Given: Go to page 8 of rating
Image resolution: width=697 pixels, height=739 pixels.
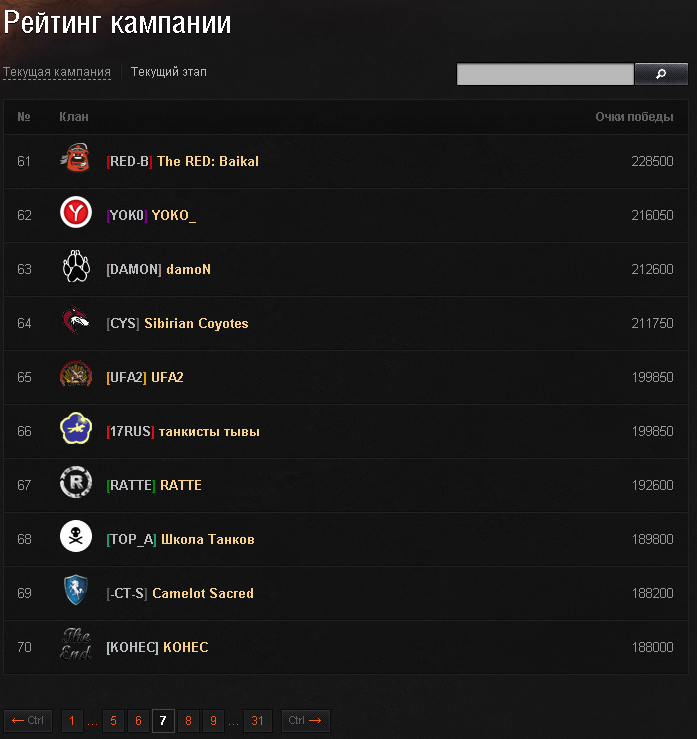Looking at the screenshot, I should coord(188,721).
